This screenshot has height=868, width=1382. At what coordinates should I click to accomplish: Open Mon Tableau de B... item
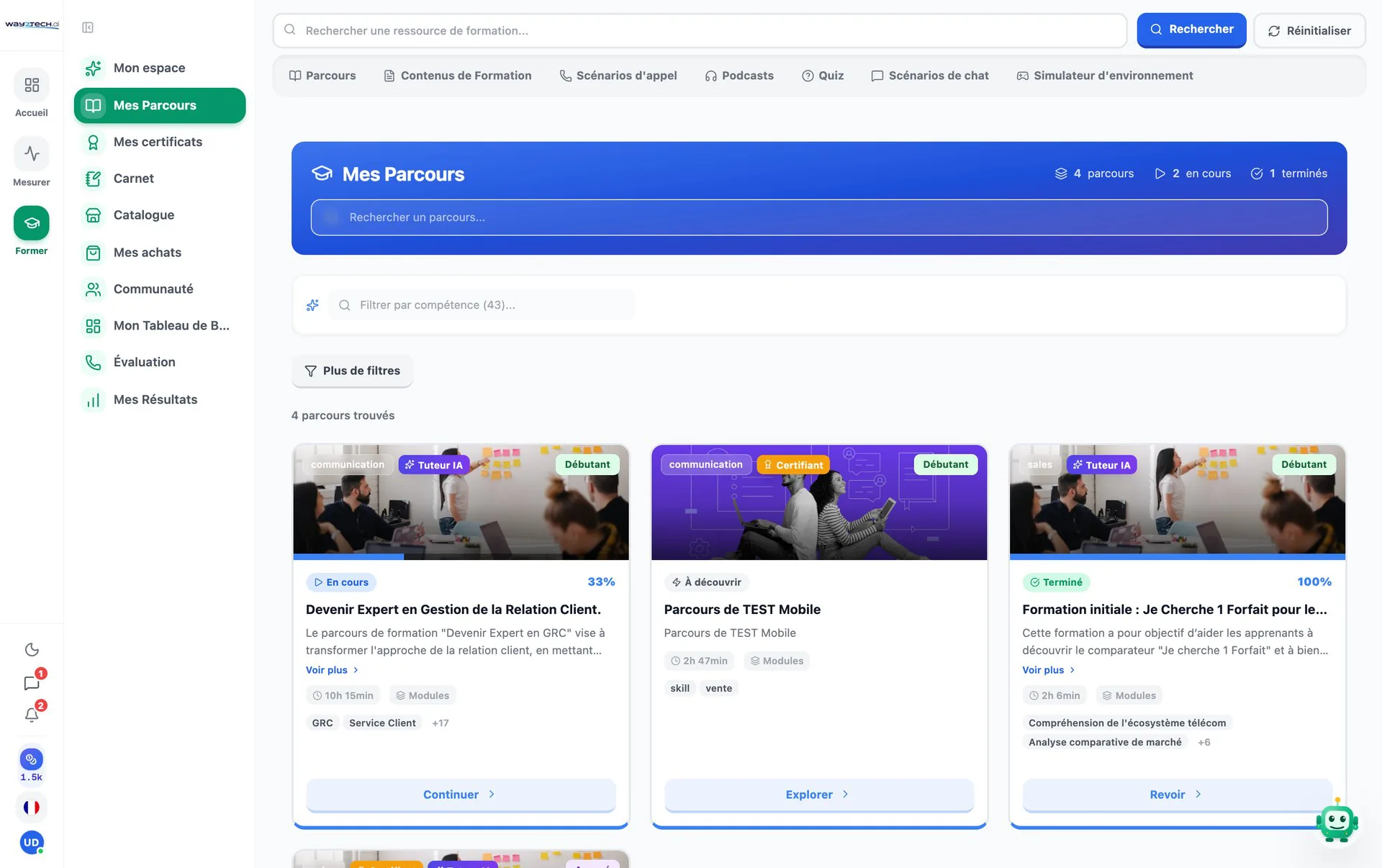click(160, 326)
